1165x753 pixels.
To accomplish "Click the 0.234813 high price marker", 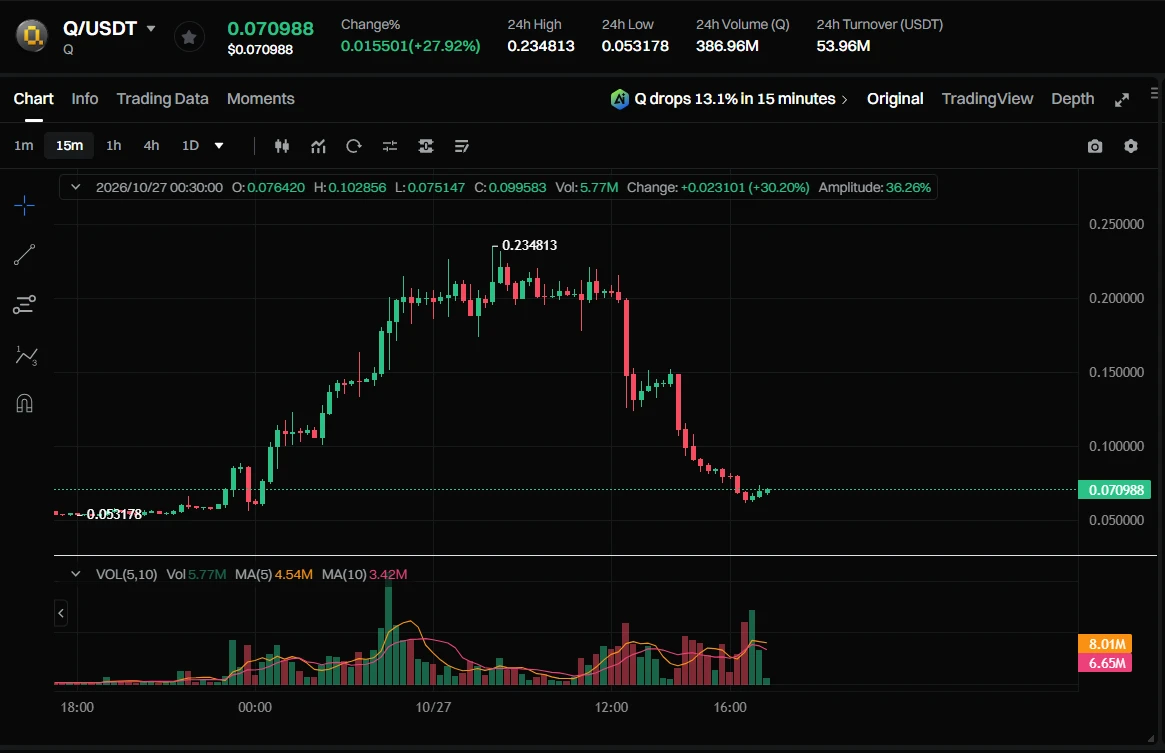I will [529, 245].
